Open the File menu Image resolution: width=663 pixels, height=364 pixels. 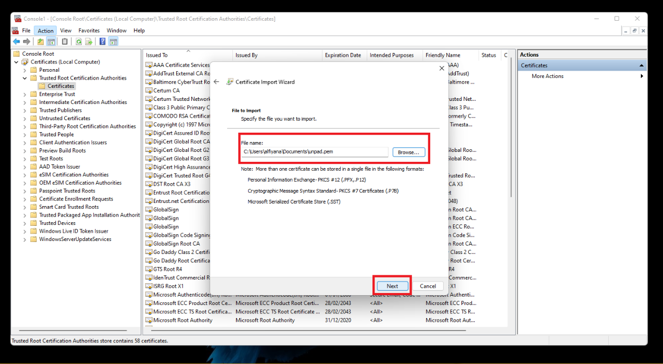point(26,30)
